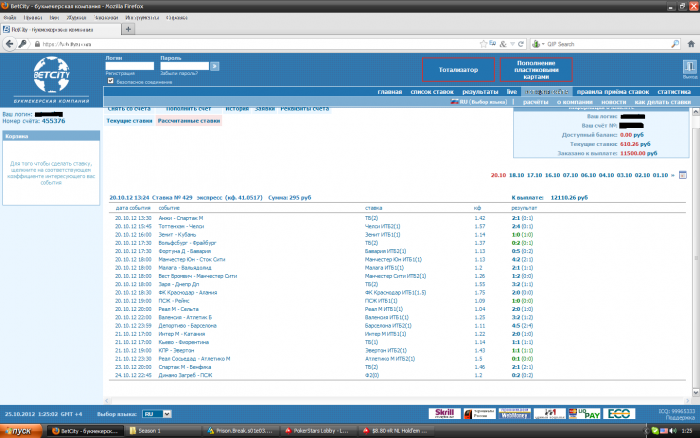The width and height of the screenshot is (700, 438).
Task: Click the bookmark star icon in the address bar
Action: (483, 44)
